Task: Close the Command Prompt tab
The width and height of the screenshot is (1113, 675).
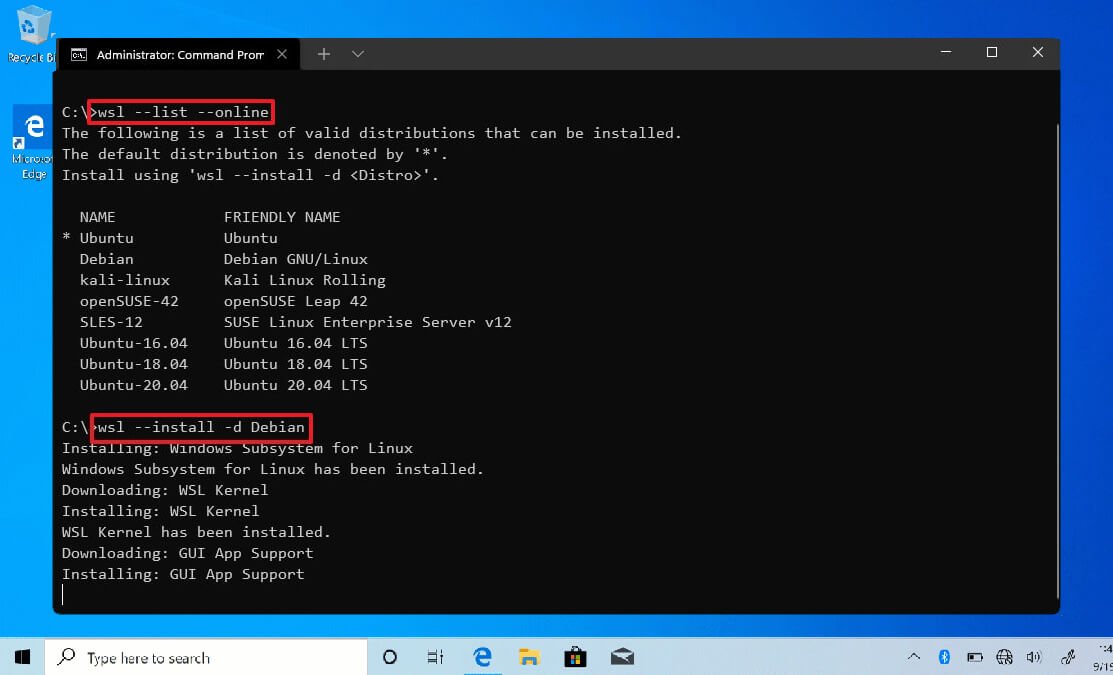Action: pos(282,54)
